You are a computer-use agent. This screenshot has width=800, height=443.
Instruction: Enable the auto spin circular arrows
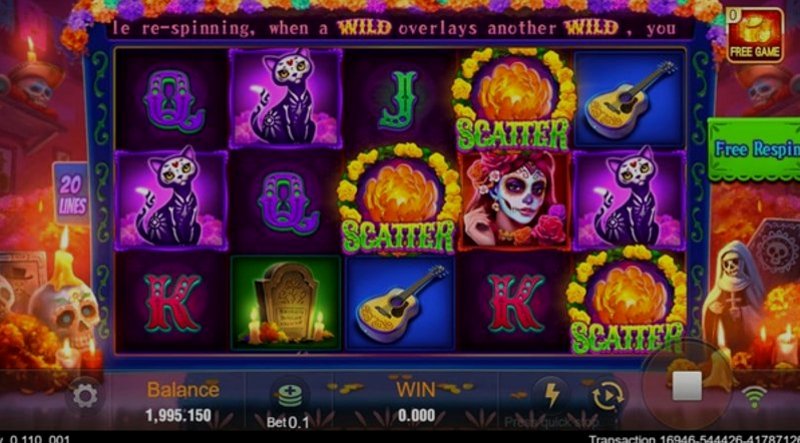pos(608,396)
